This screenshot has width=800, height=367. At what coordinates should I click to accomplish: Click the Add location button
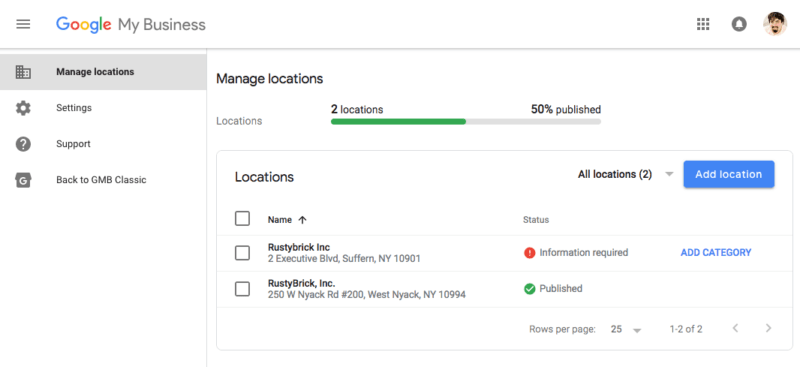click(729, 175)
